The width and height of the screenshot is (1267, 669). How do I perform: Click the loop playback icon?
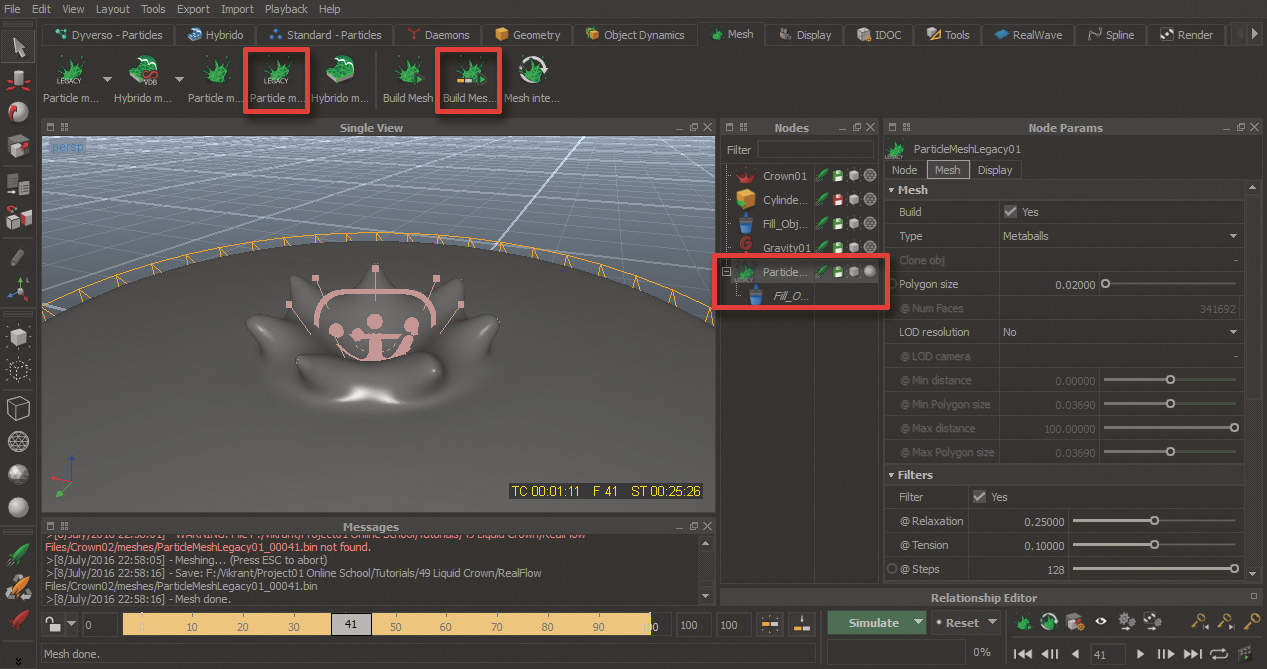(1218, 654)
